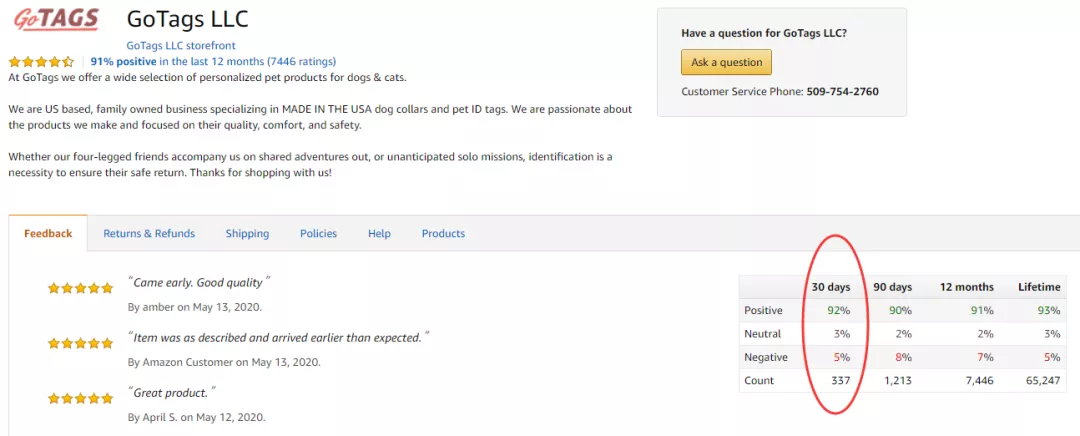Screen dimensions: 1080x436
Task: Click the 92% positive 30-day value
Action: [x=838, y=310]
